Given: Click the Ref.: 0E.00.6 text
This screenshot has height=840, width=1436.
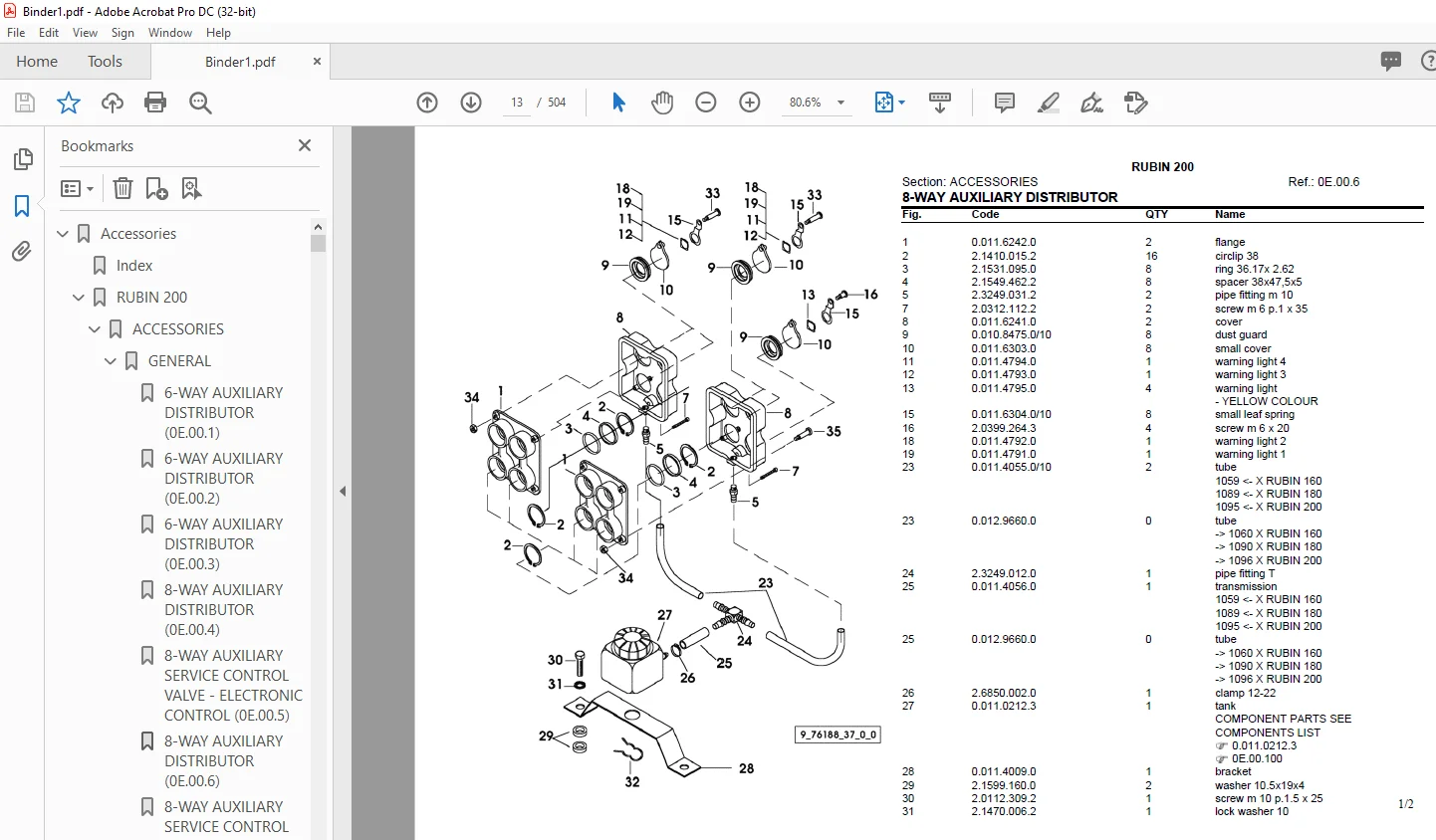Looking at the screenshot, I should coord(1323,182).
